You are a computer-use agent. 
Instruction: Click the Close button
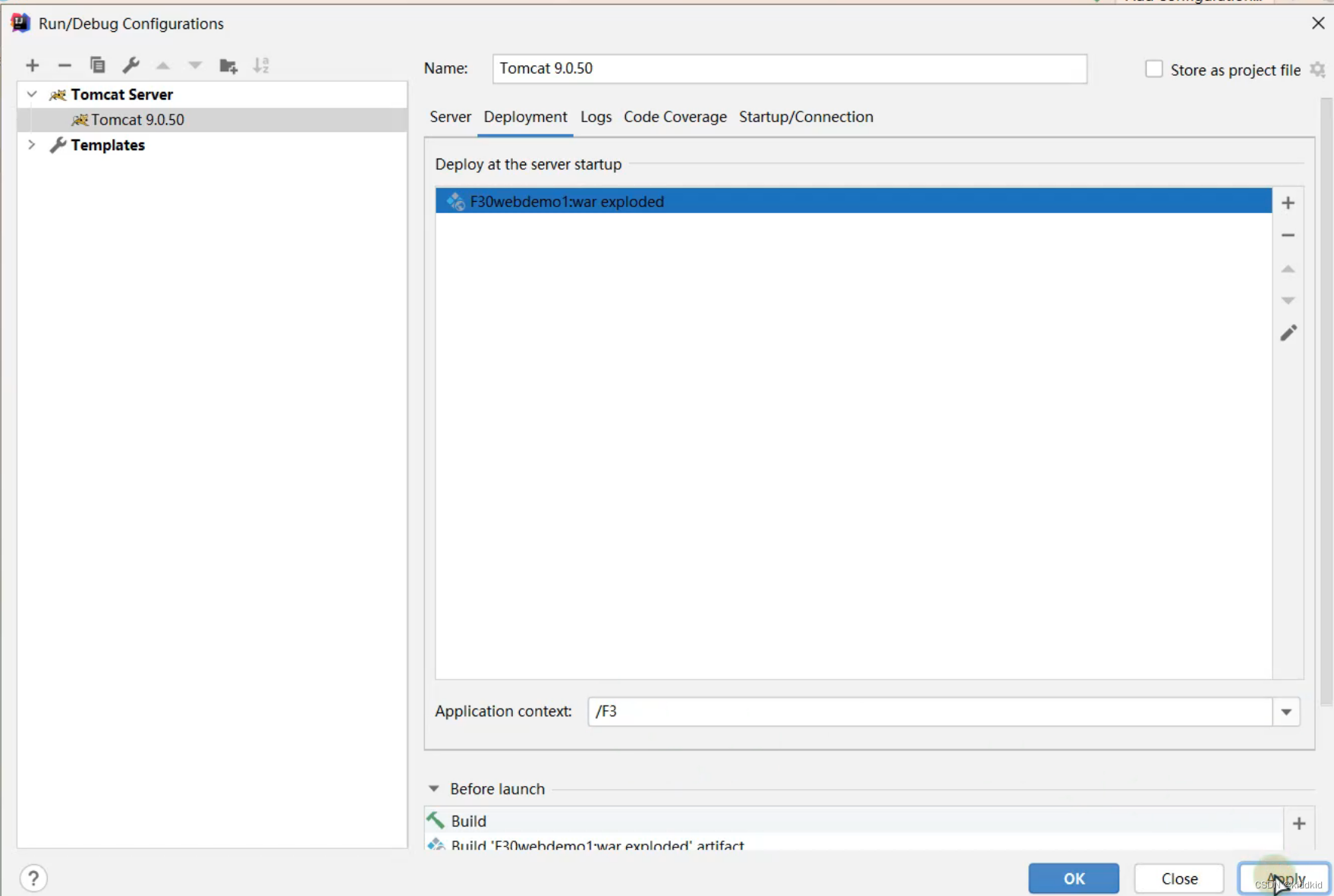click(x=1179, y=879)
